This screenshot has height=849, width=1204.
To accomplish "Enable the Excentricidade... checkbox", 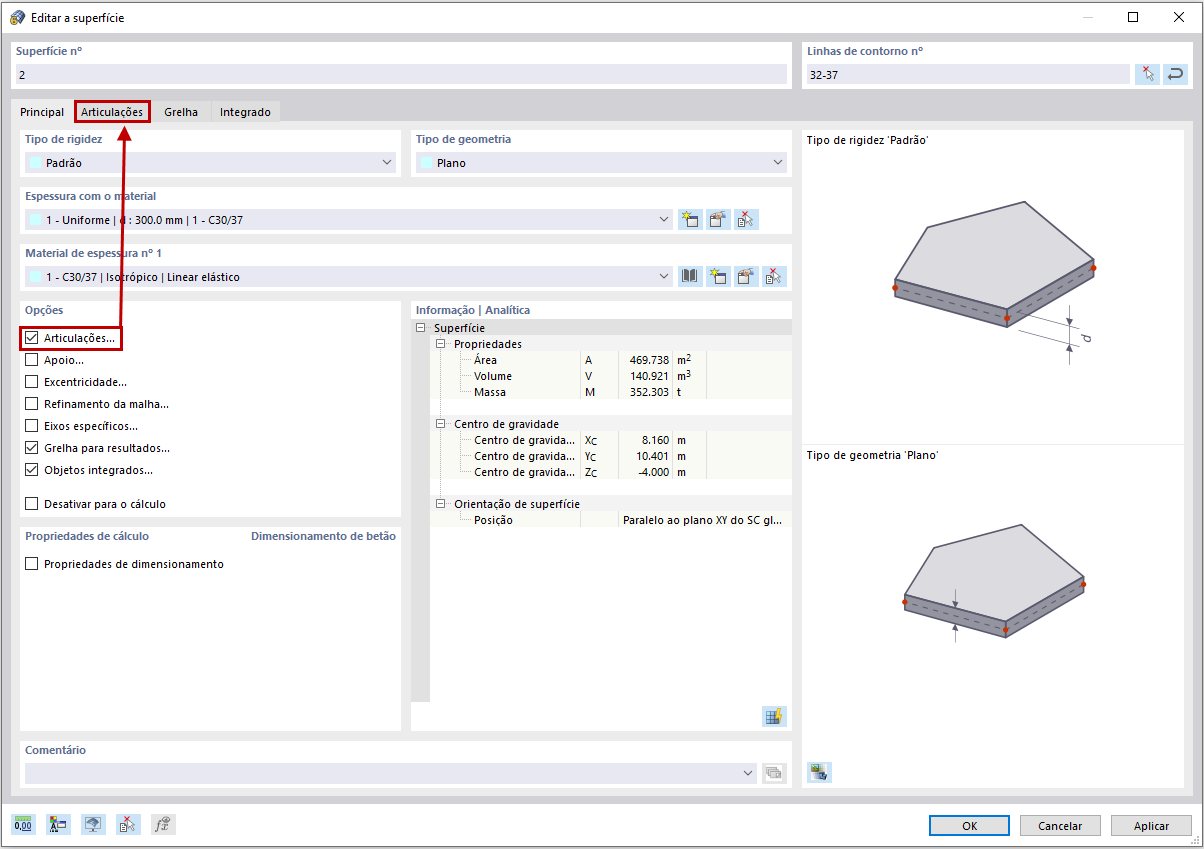I will coord(32,382).
